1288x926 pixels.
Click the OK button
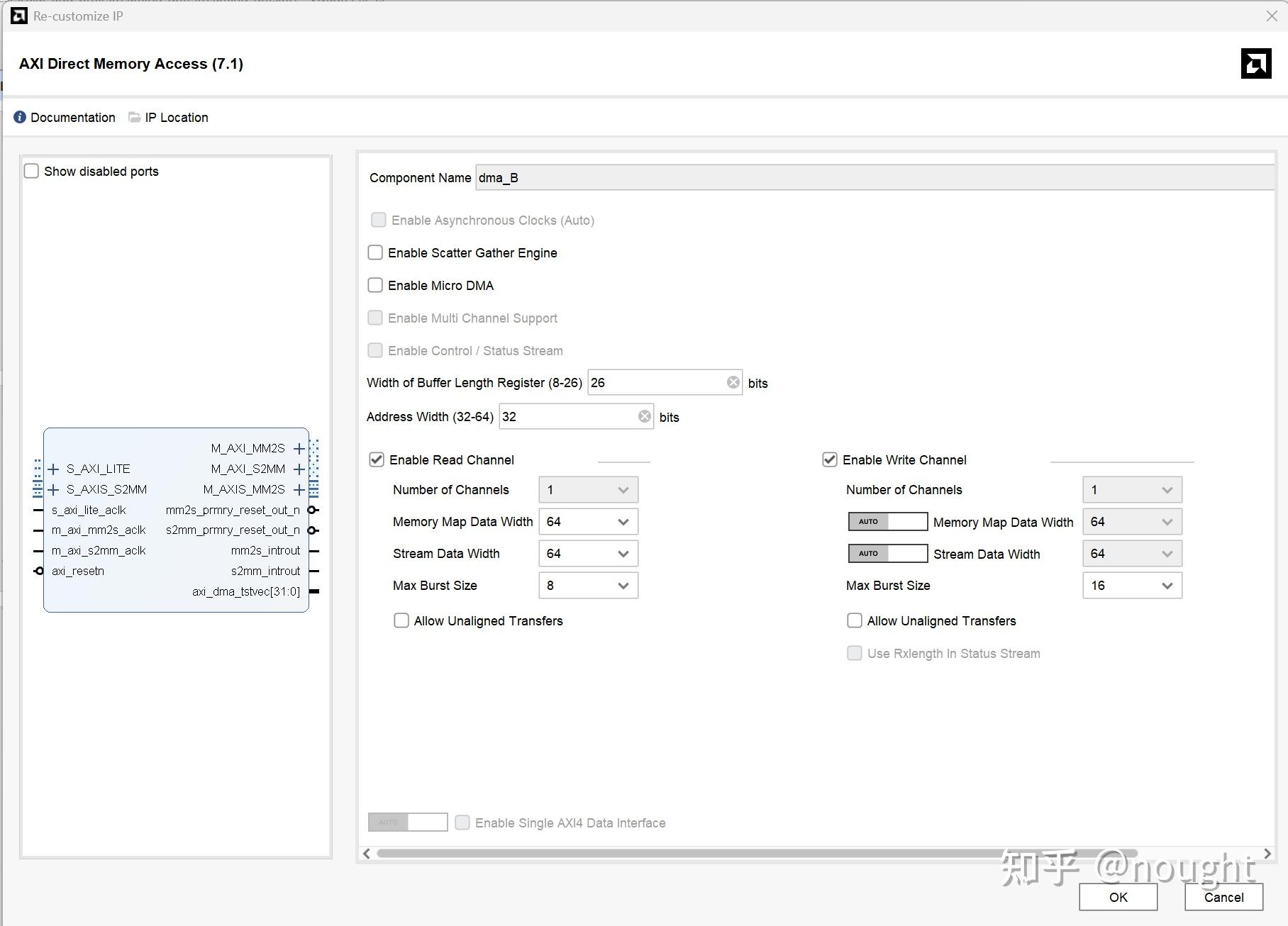pyautogui.click(x=1117, y=896)
